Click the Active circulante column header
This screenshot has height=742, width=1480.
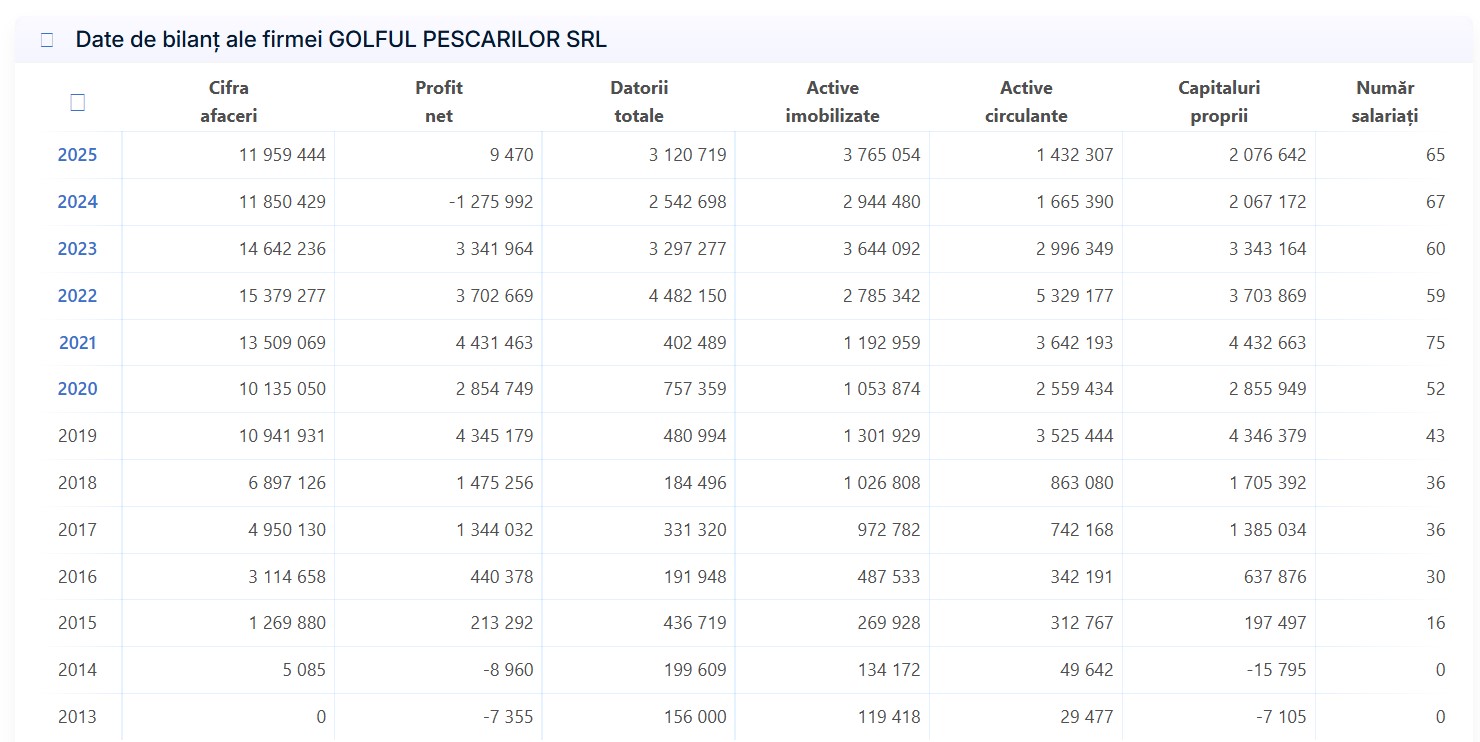point(1026,102)
